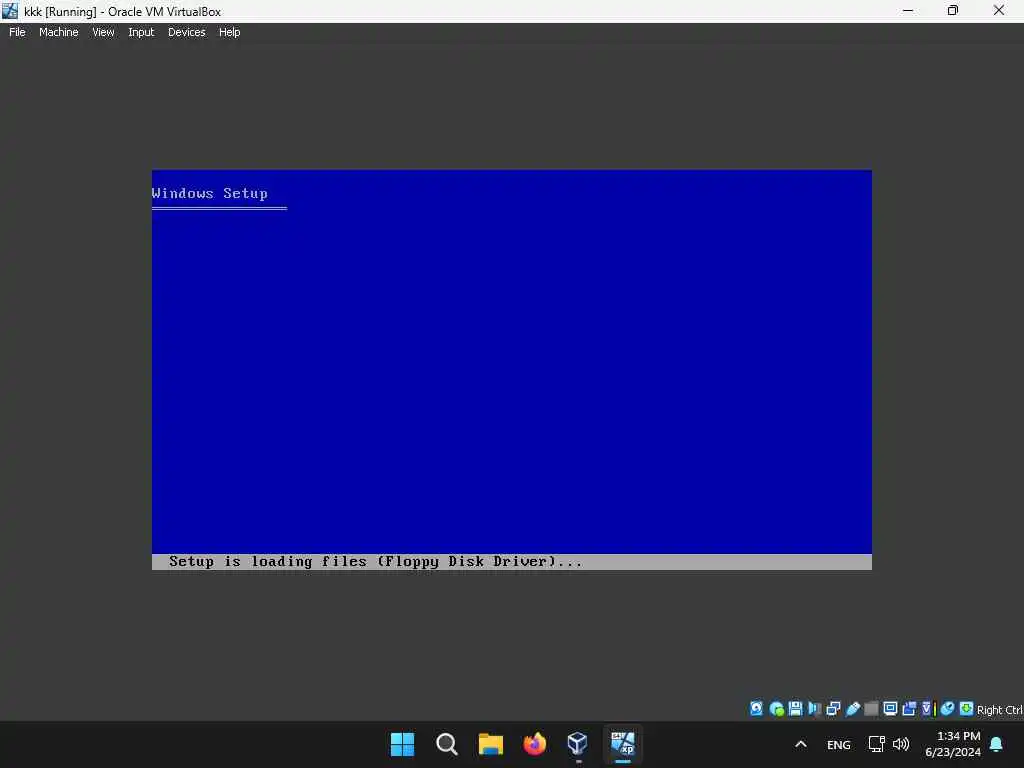Open the volume tray icon
The width and height of the screenshot is (1024, 768).
click(x=901, y=744)
